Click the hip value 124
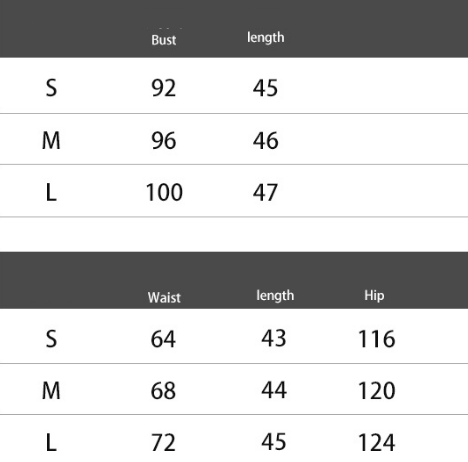This screenshot has height=462, width=468. [x=377, y=443]
